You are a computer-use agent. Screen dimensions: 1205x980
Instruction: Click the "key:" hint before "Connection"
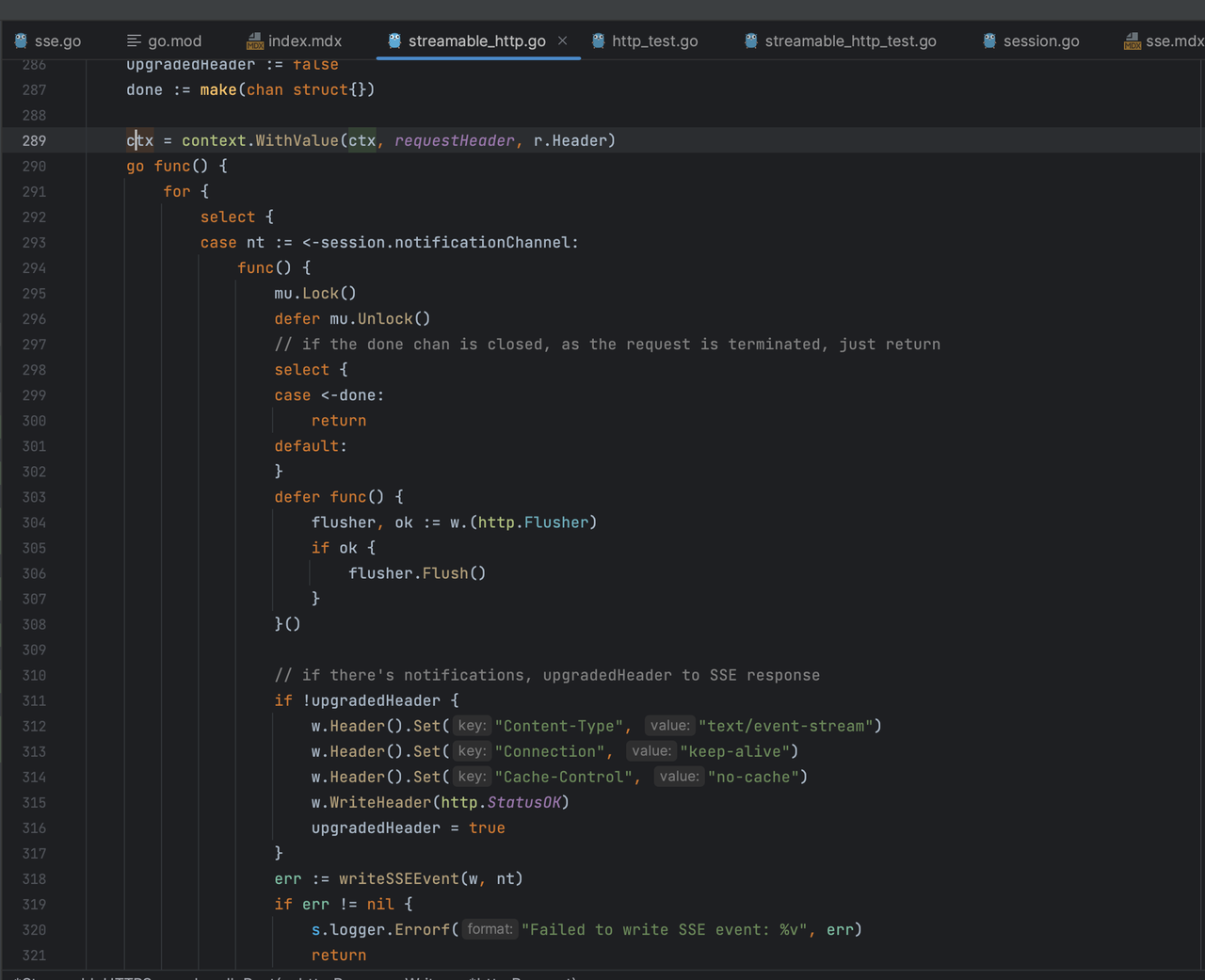click(x=472, y=750)
